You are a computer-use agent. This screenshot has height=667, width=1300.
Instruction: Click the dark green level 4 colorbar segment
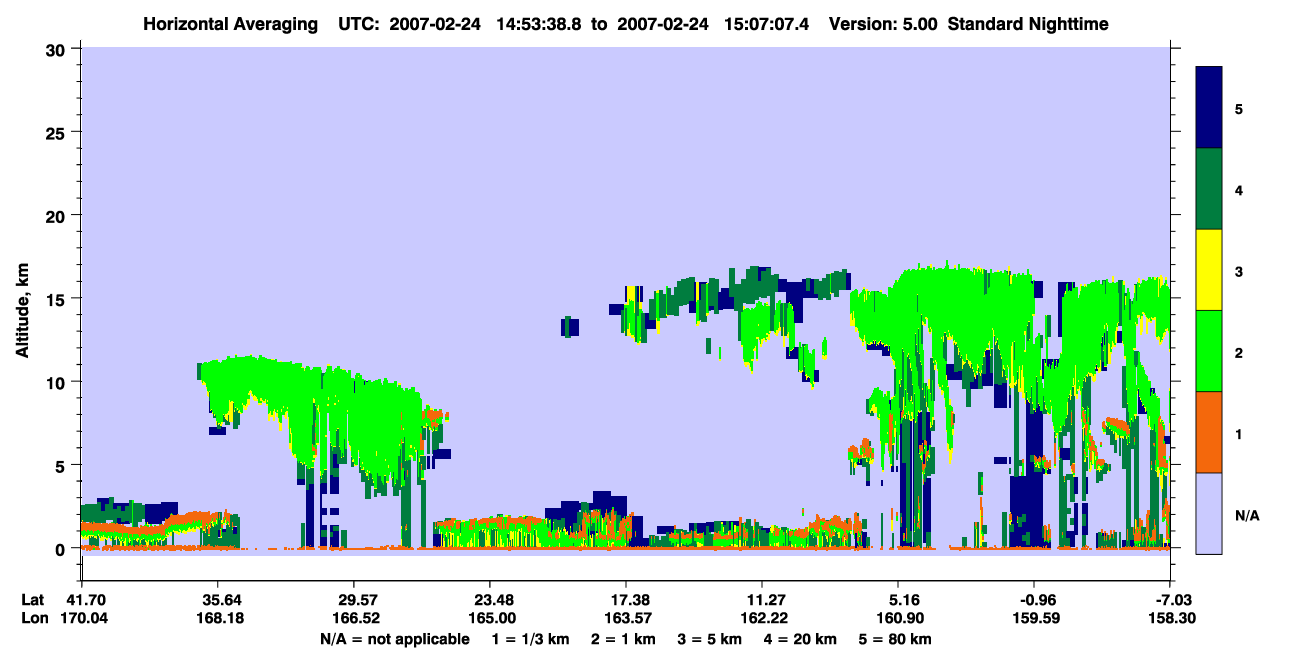1209,189
